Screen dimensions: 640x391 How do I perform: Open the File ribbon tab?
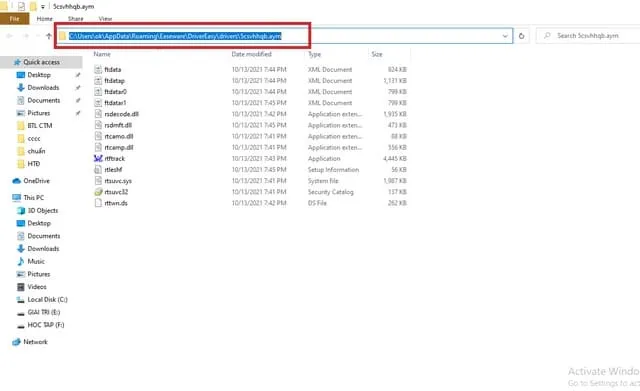14,19
